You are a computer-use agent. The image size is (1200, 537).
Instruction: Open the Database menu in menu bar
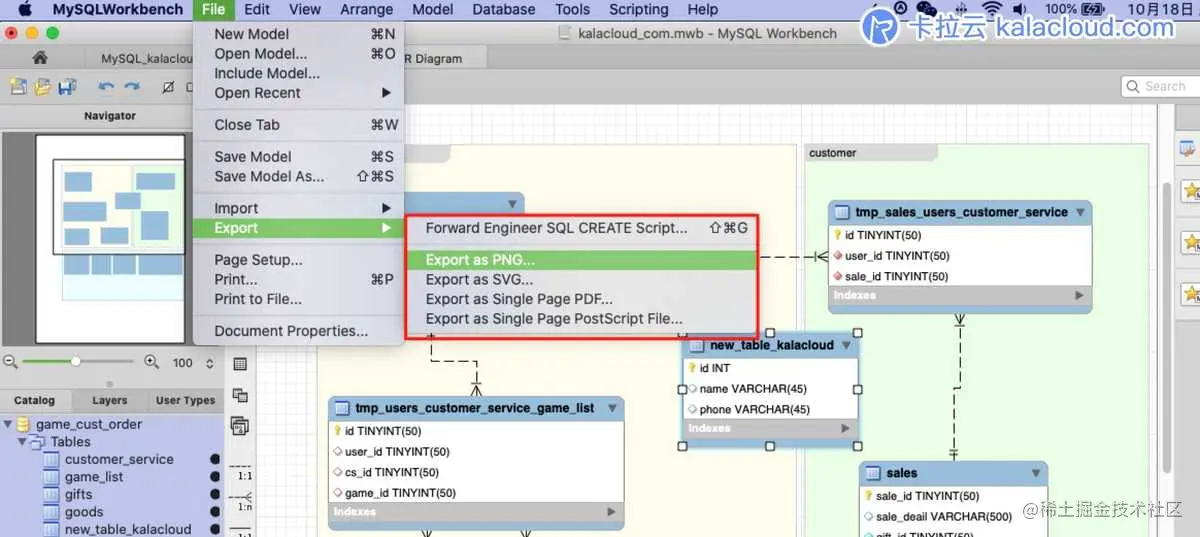[504, 9]
